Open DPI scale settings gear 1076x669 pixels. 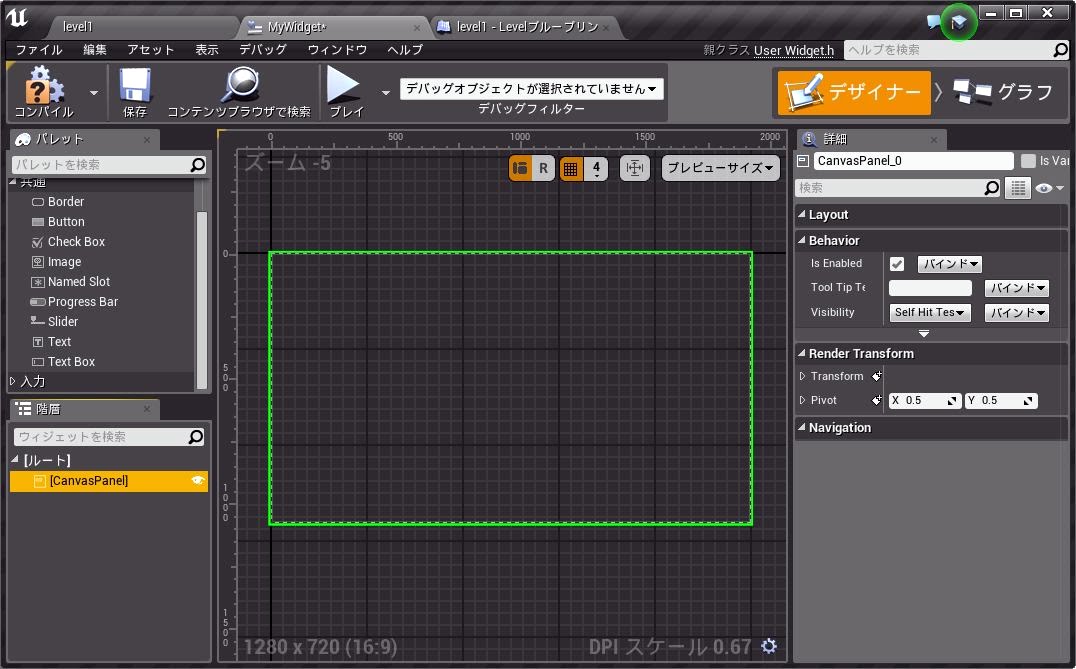pyautogui.click(x=768, y=646)
